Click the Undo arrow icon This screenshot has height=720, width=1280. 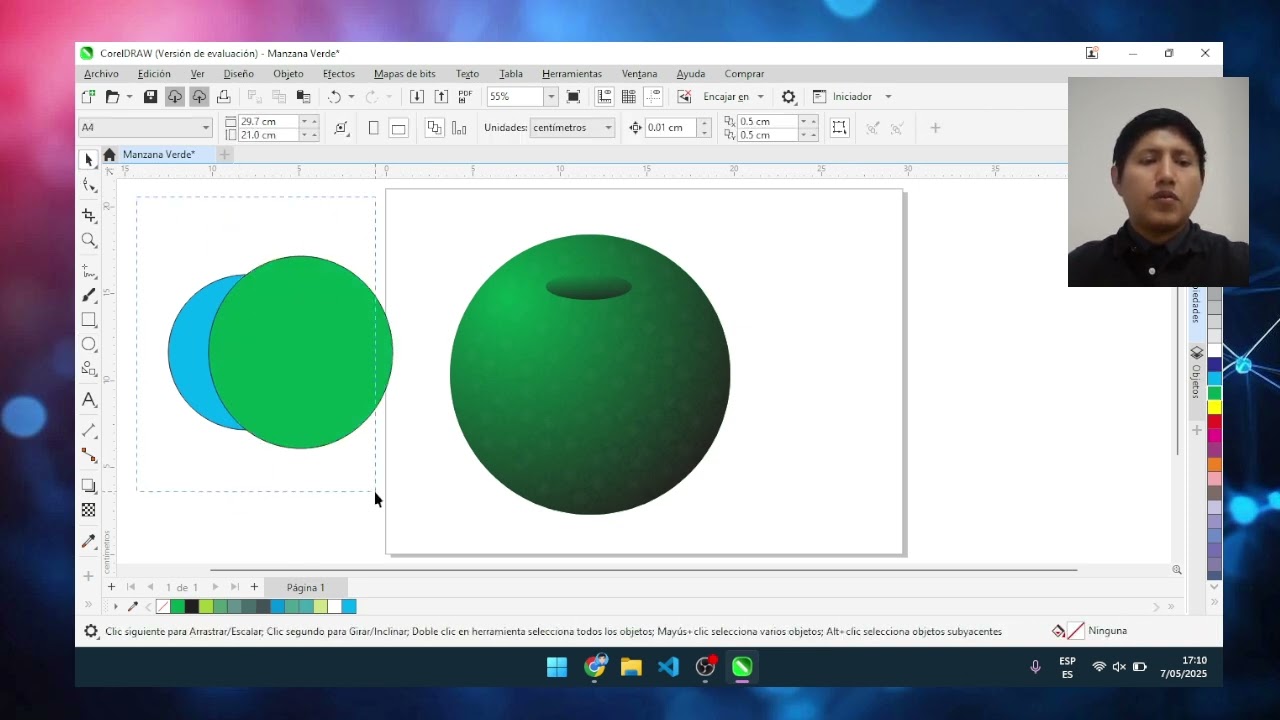tap(334, 97)
